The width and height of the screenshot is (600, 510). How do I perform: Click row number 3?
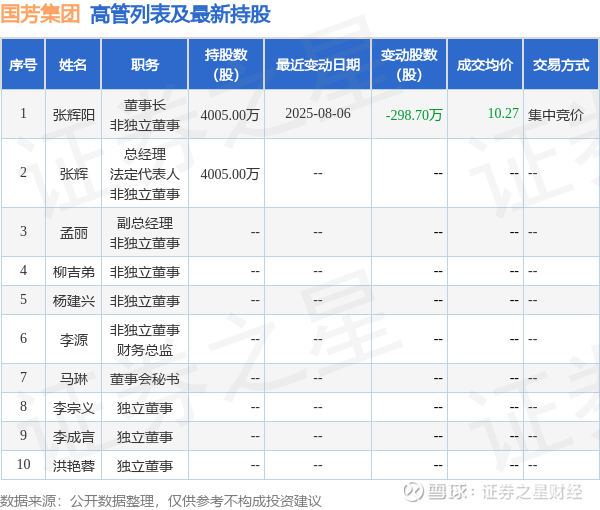click(x=23, y=231)
